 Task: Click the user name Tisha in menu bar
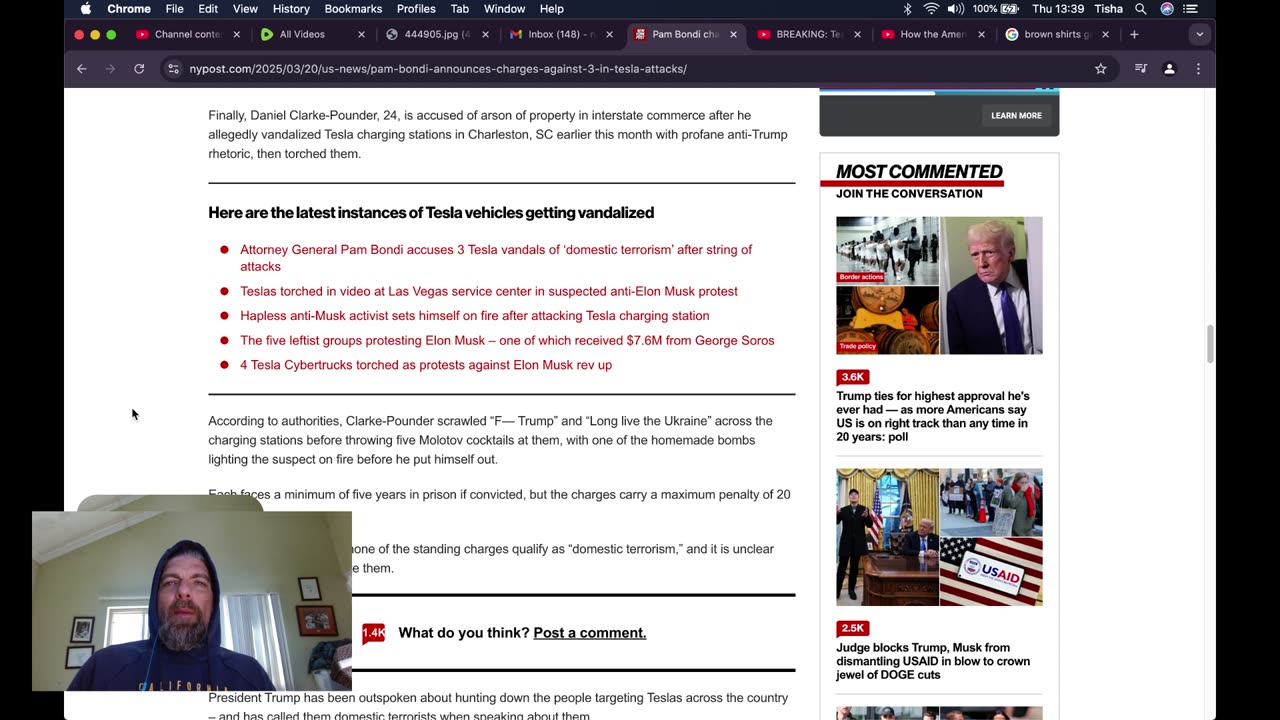tap(1108, 9)
